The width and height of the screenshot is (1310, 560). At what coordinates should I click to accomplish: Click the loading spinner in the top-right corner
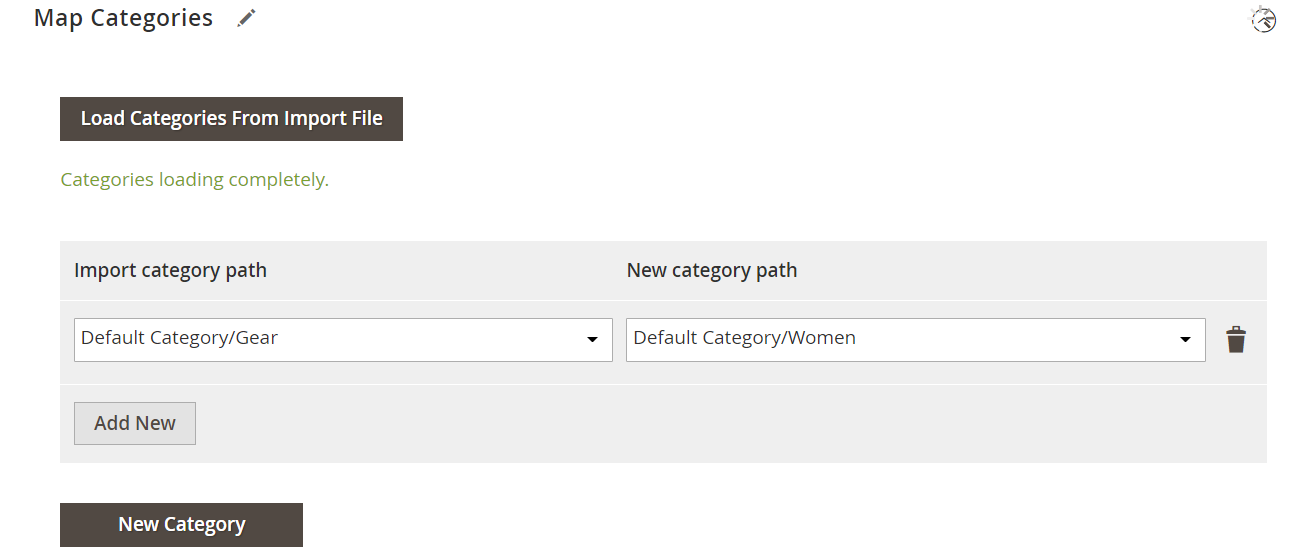tap(1264, 19)
